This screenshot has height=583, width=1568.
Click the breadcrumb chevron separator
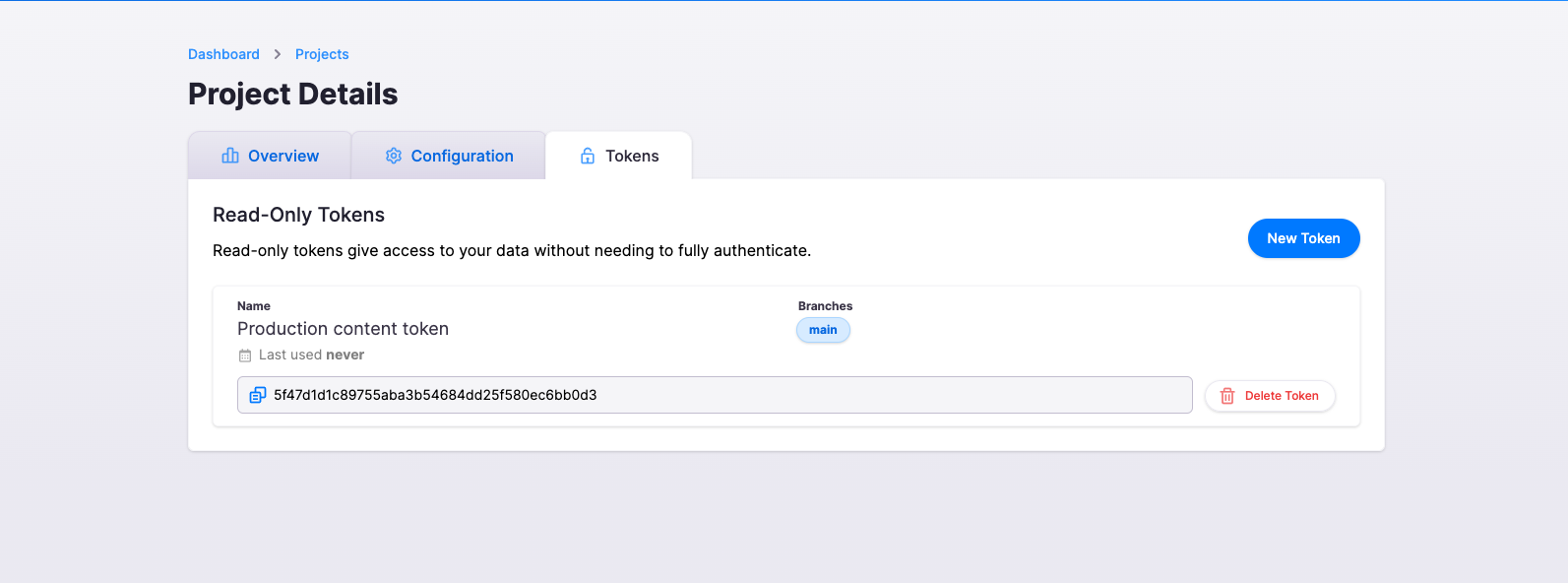tap(278, 54)
